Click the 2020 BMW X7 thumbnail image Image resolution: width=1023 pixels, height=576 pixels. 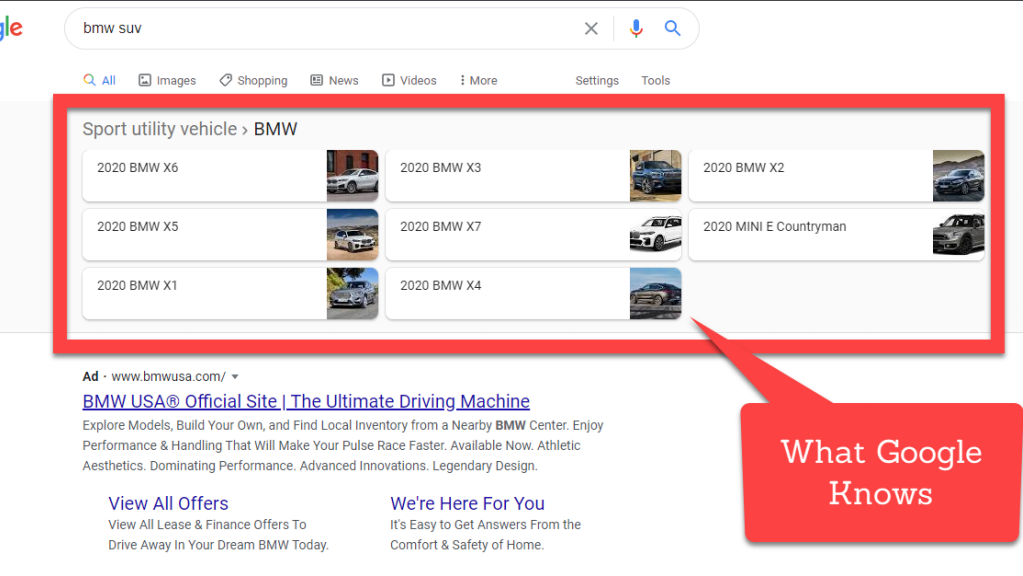tap(655, 235)
